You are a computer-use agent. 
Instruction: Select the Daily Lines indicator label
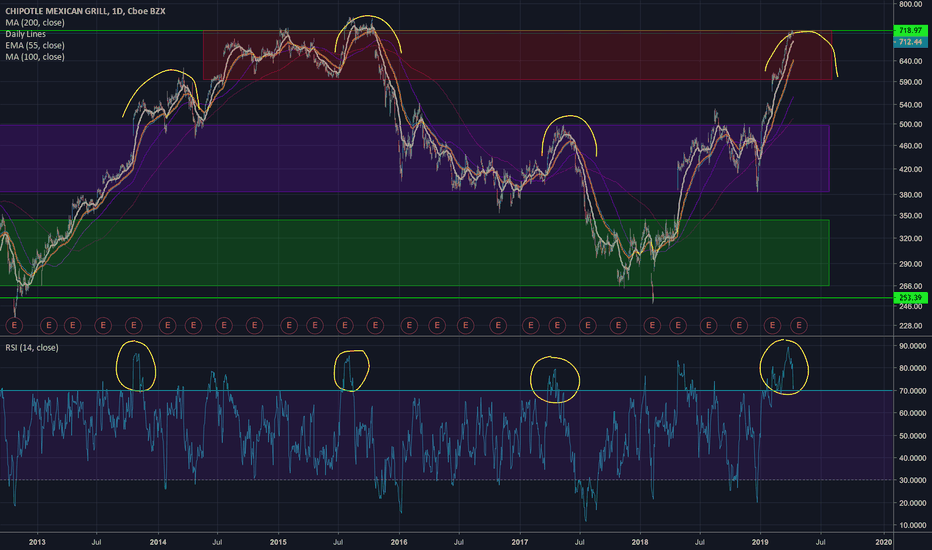(x=26, y=34)
